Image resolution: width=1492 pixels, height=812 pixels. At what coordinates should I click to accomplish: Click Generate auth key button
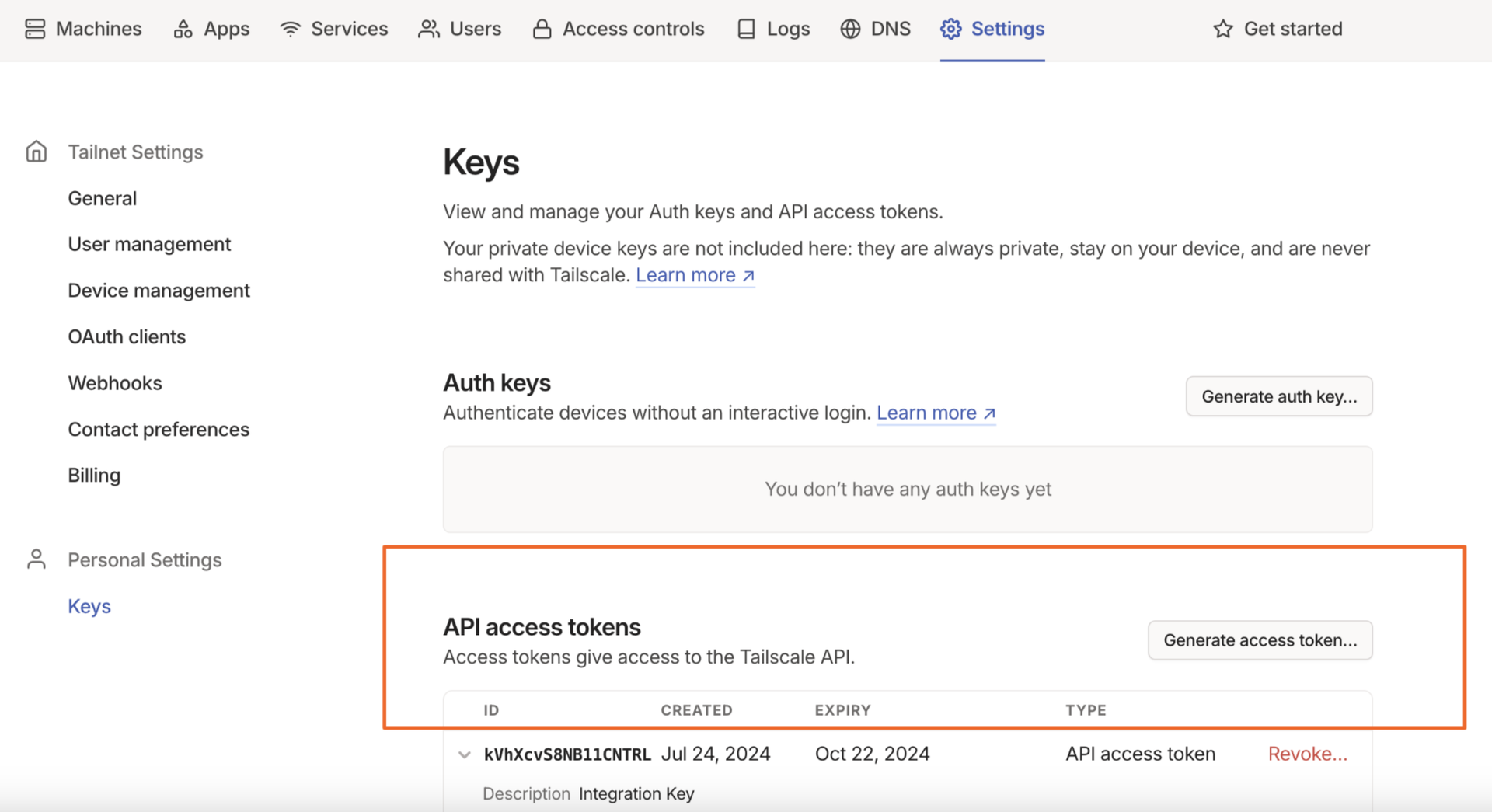click(1279, 396)
